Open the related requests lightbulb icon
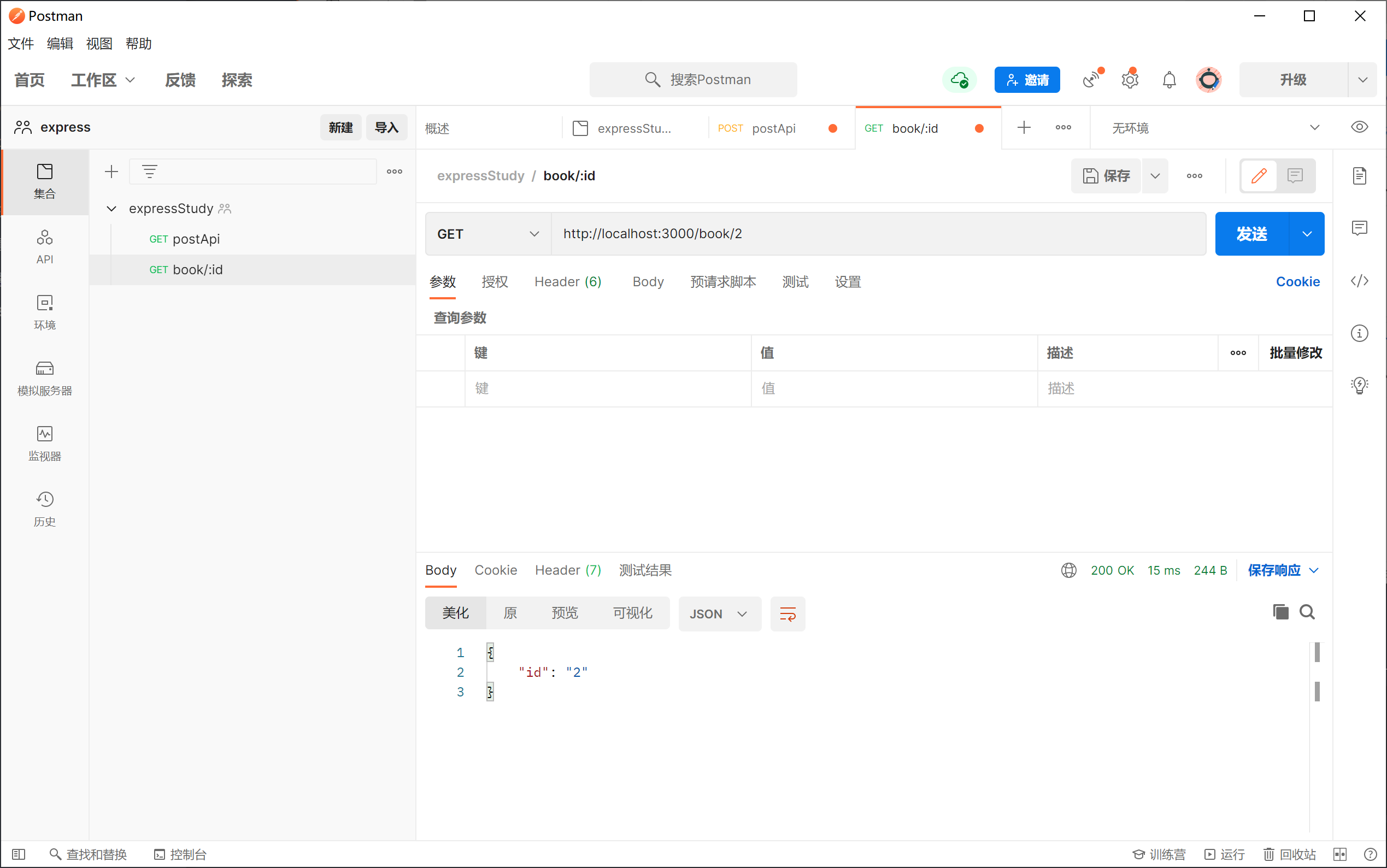The width and height of the screenshot is (1387, 868). coord(1360,385)
